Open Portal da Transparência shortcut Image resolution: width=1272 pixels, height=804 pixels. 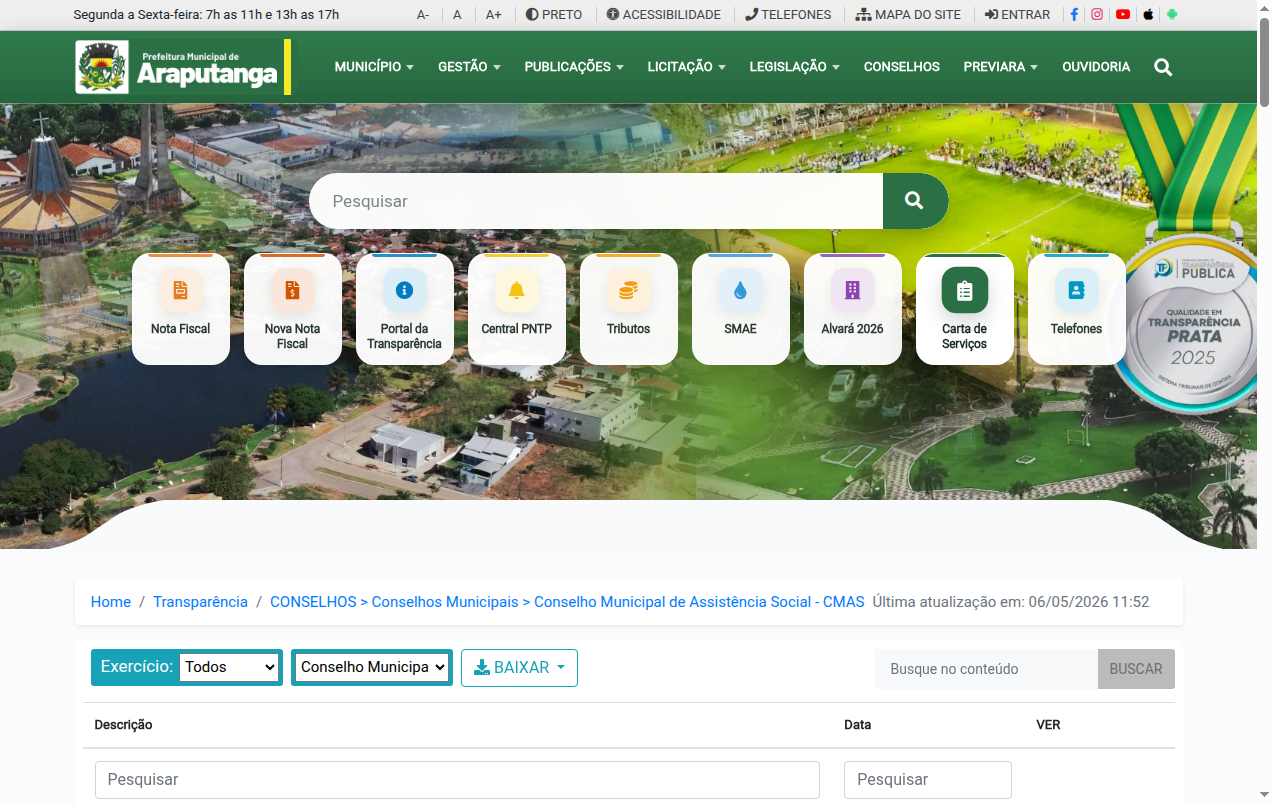click(404, 309)
